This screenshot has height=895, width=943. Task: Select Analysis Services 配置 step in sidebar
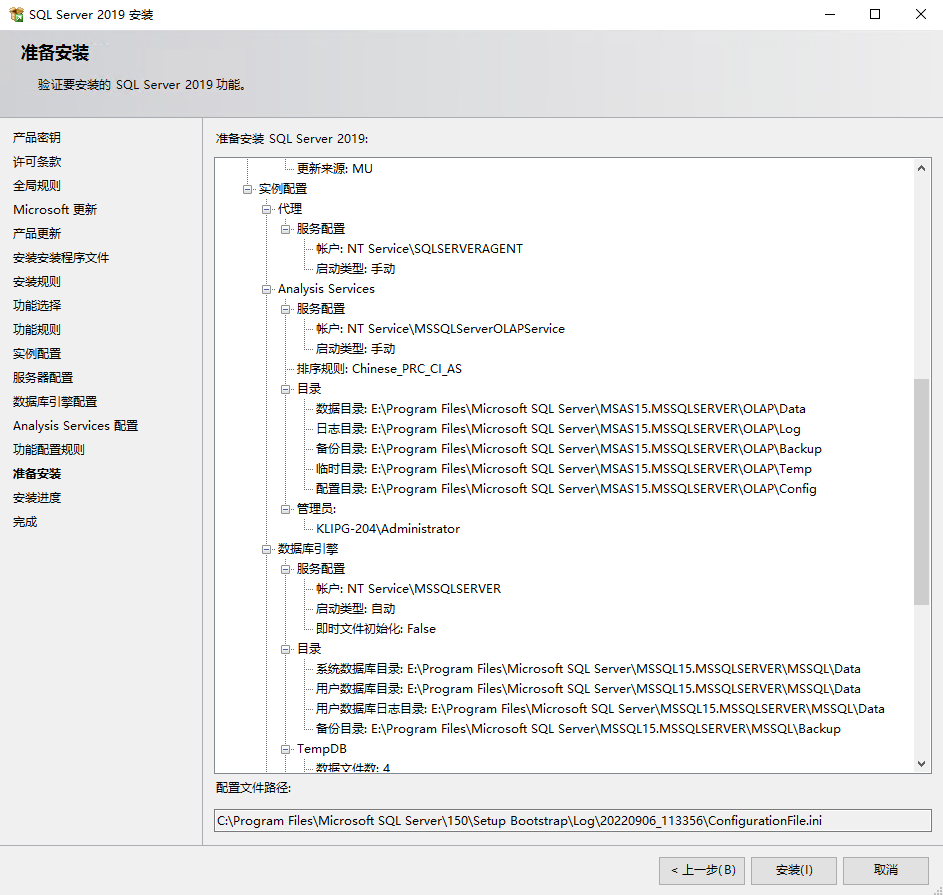coord(75,426)
